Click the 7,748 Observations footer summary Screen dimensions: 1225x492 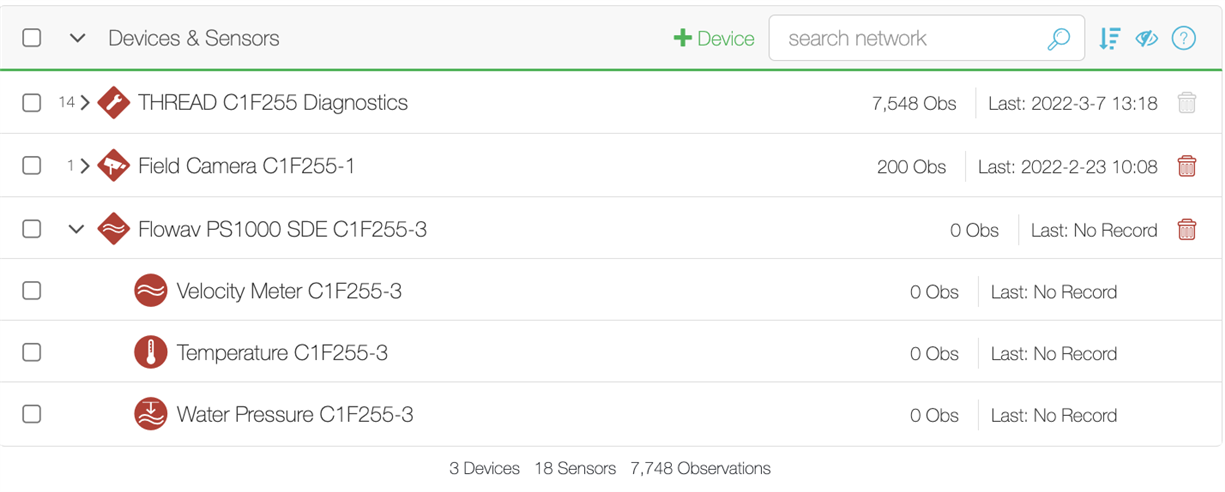(x=701, y=468)
